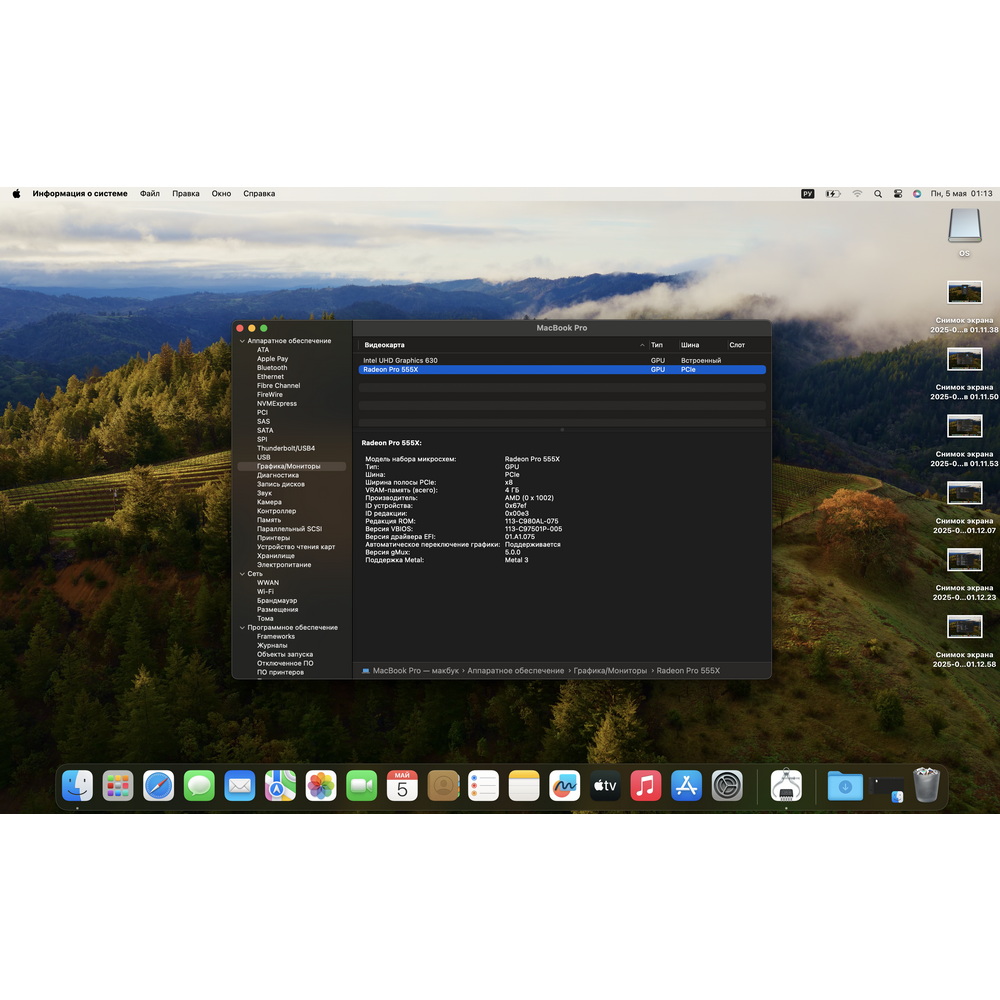Collapse the Аппаратное обеспечение section
Screen dimensions: 1000x1000
click(x=242, y=341)
